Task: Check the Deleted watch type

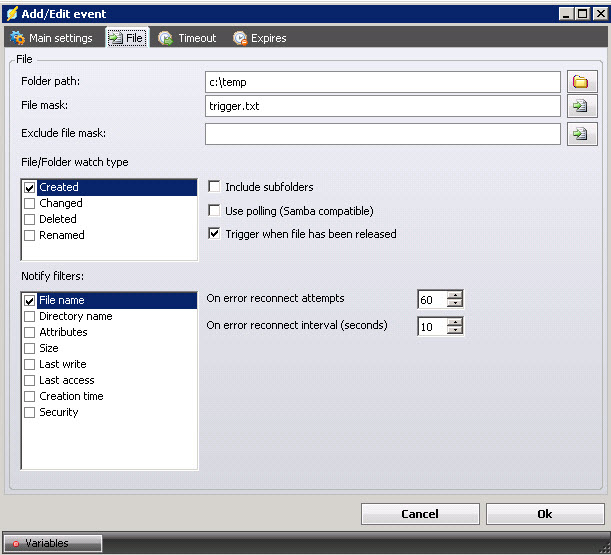Action: [x=29, y=219]
